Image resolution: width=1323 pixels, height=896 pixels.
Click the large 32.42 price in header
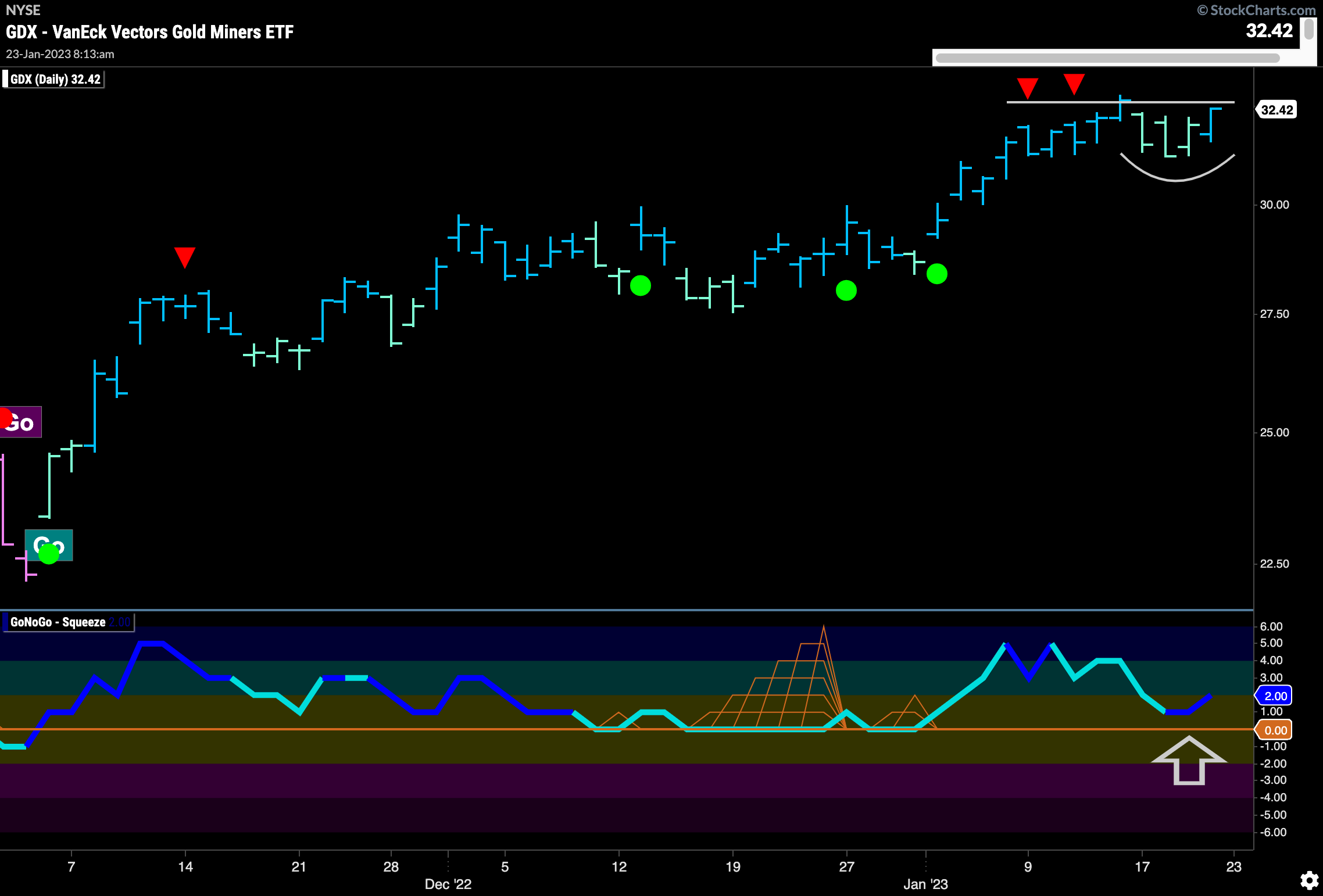1270,31
